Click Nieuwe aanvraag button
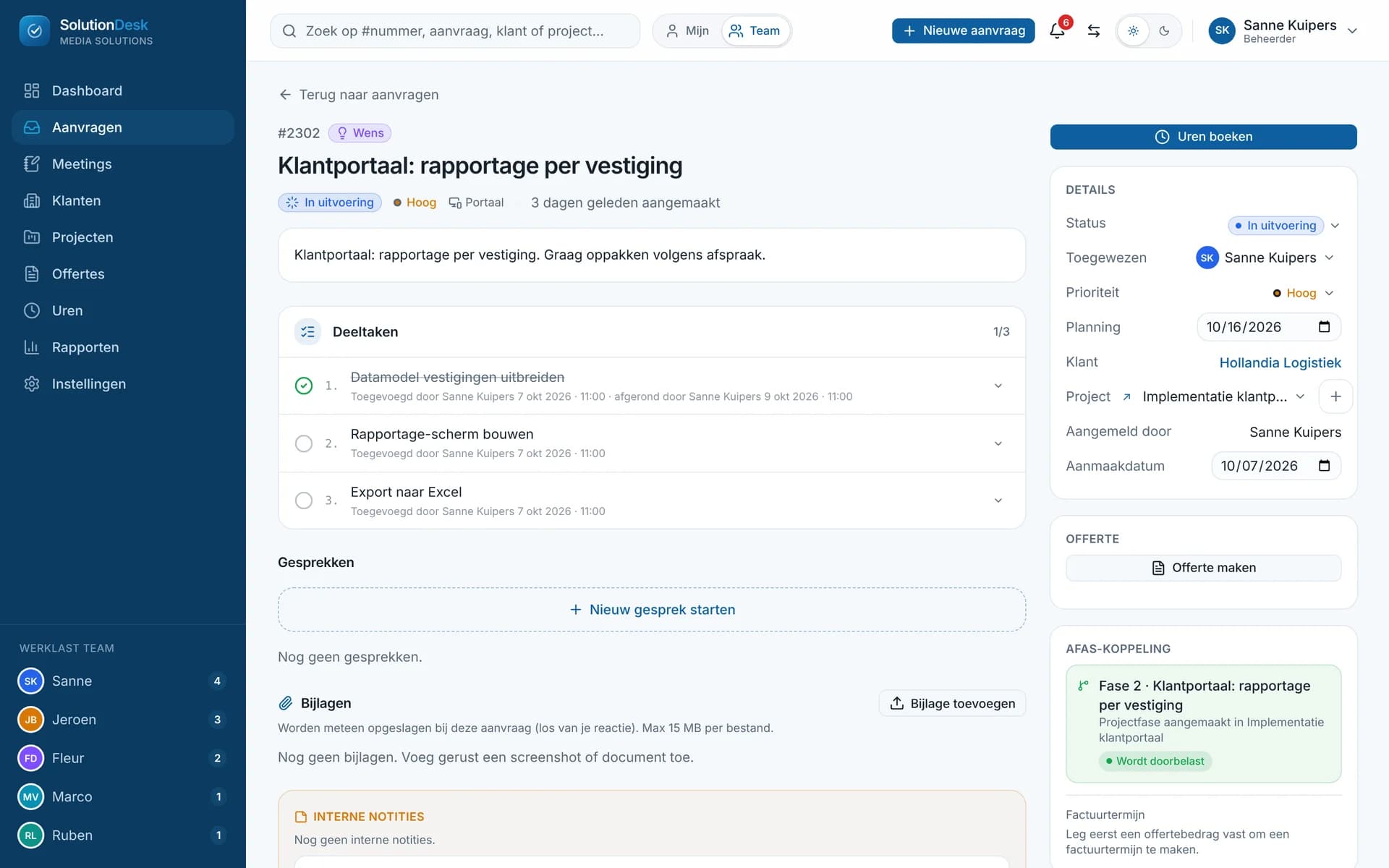Viewport: 1389px width, 868px height. click(x=963, y=30)
